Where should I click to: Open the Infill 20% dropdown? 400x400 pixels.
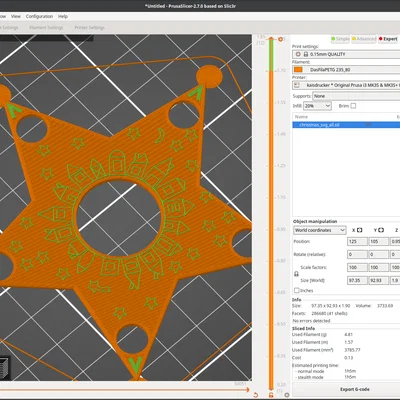tap(317, 106)
